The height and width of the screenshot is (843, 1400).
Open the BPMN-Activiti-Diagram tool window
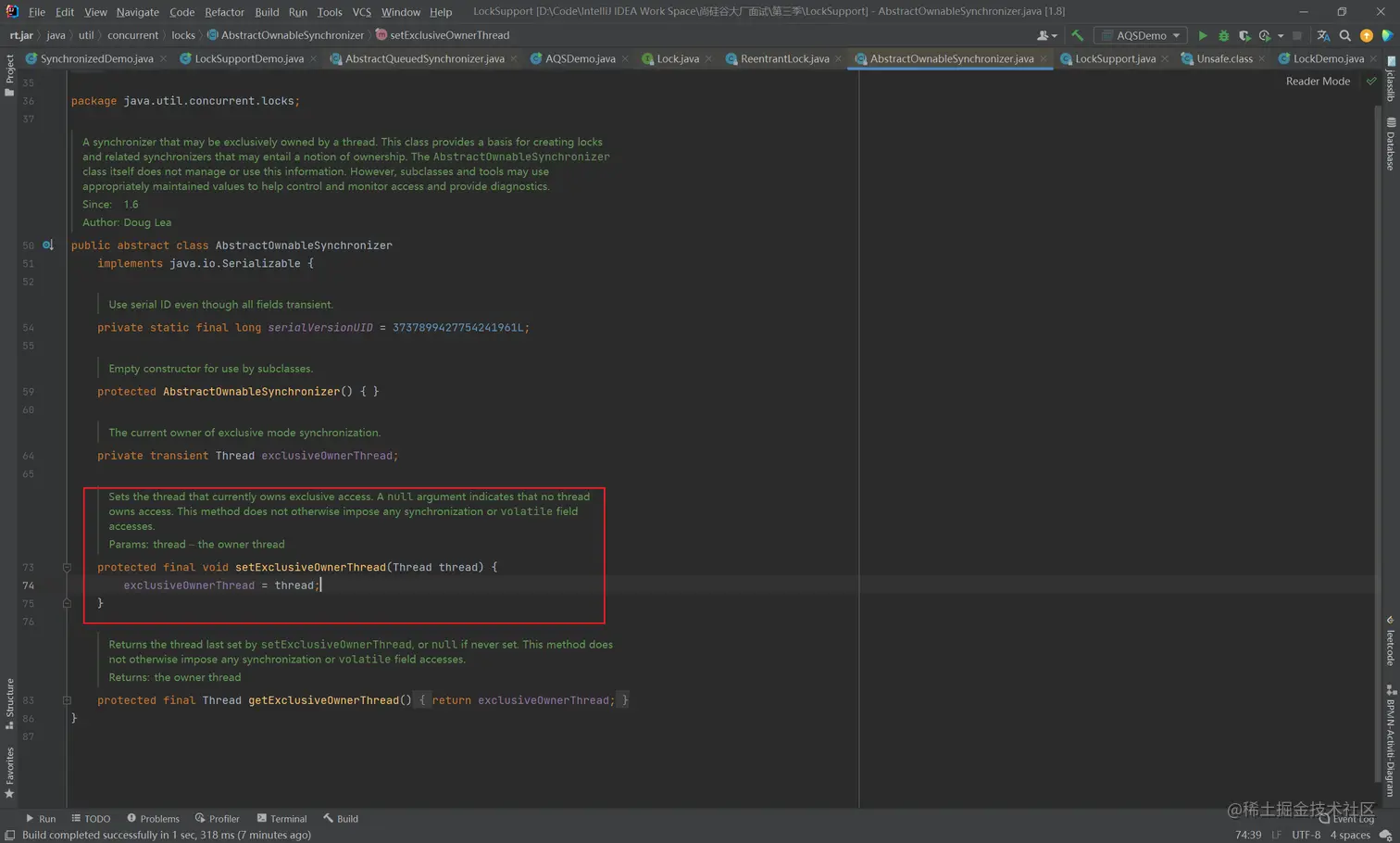1391,741
